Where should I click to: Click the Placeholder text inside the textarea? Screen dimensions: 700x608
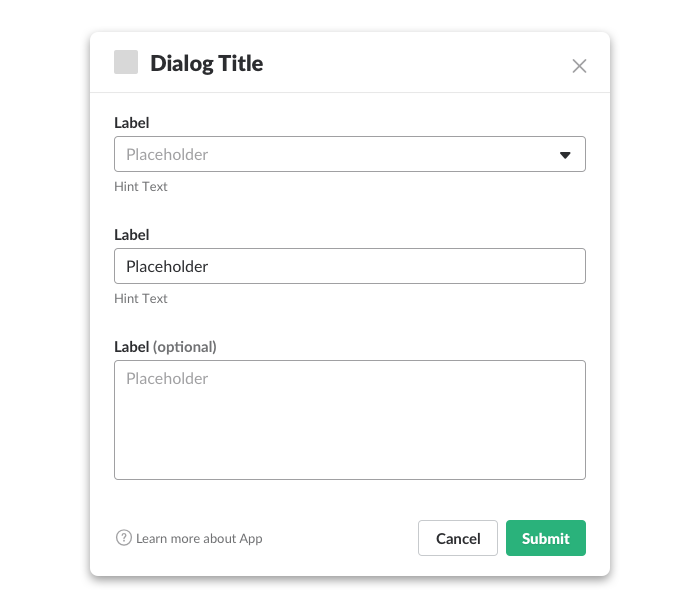[167, 379]
